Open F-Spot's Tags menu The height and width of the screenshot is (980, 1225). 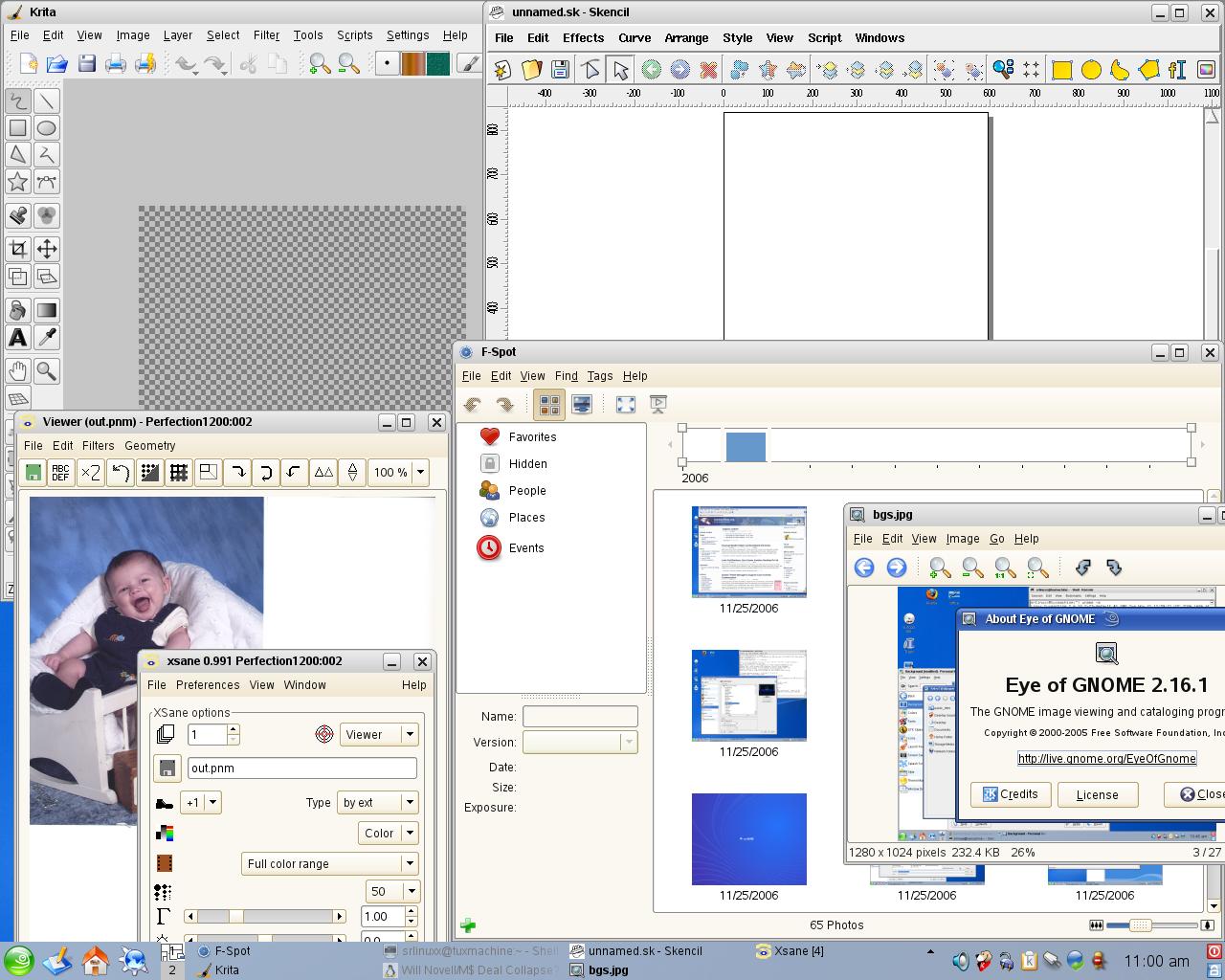[x=599, y=376]
